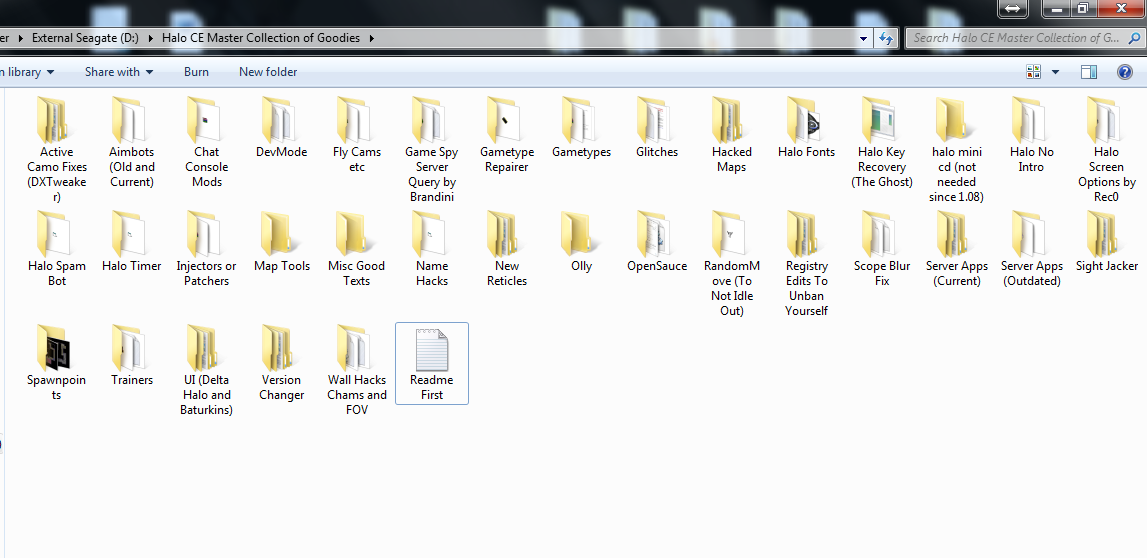Image resolution: width=1147 pixels, height=558 pixels.
Task: Select the OpenSauce folder icon
Action: [x=656, y=234]
